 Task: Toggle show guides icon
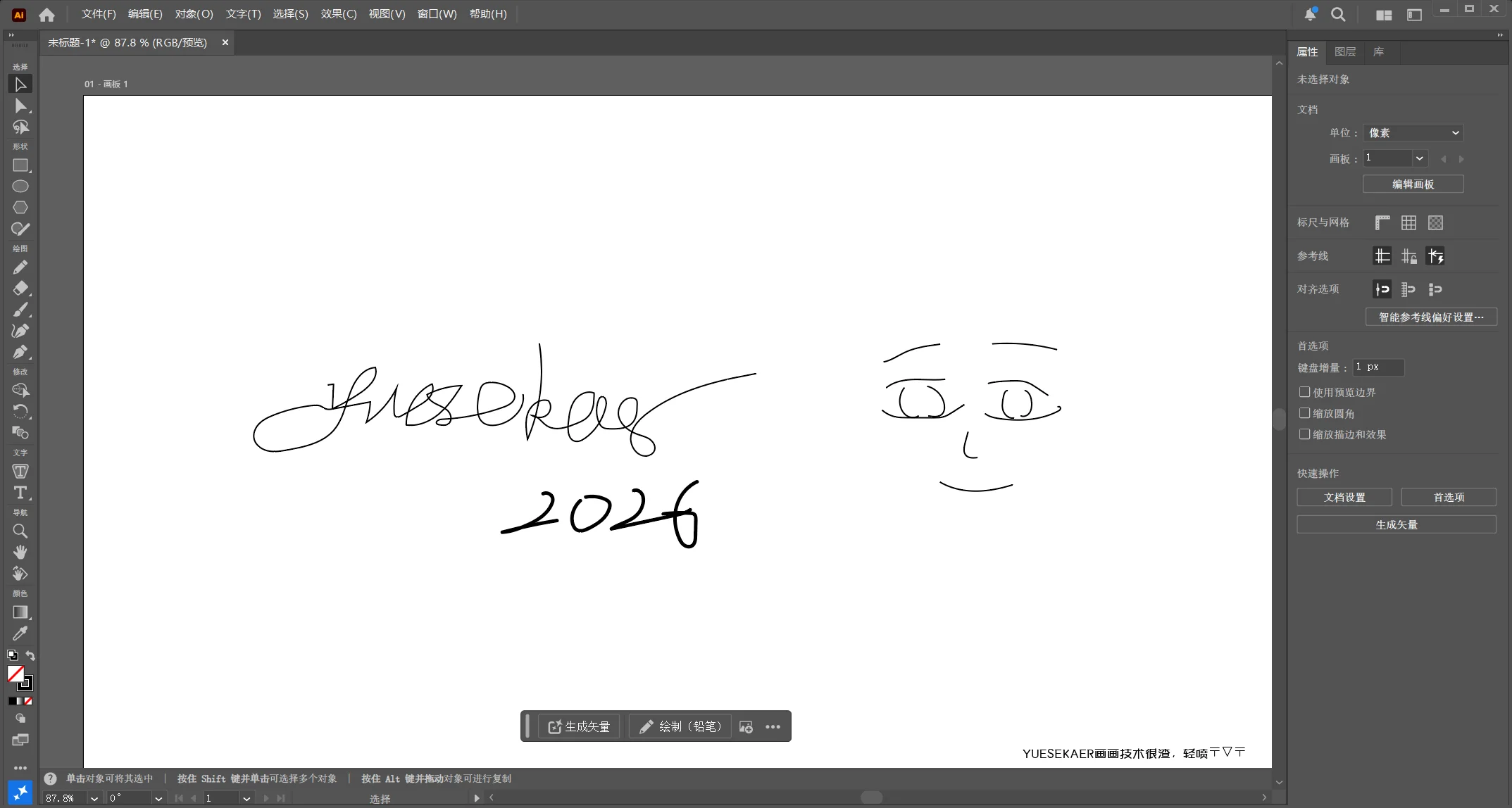(1382, 256)
